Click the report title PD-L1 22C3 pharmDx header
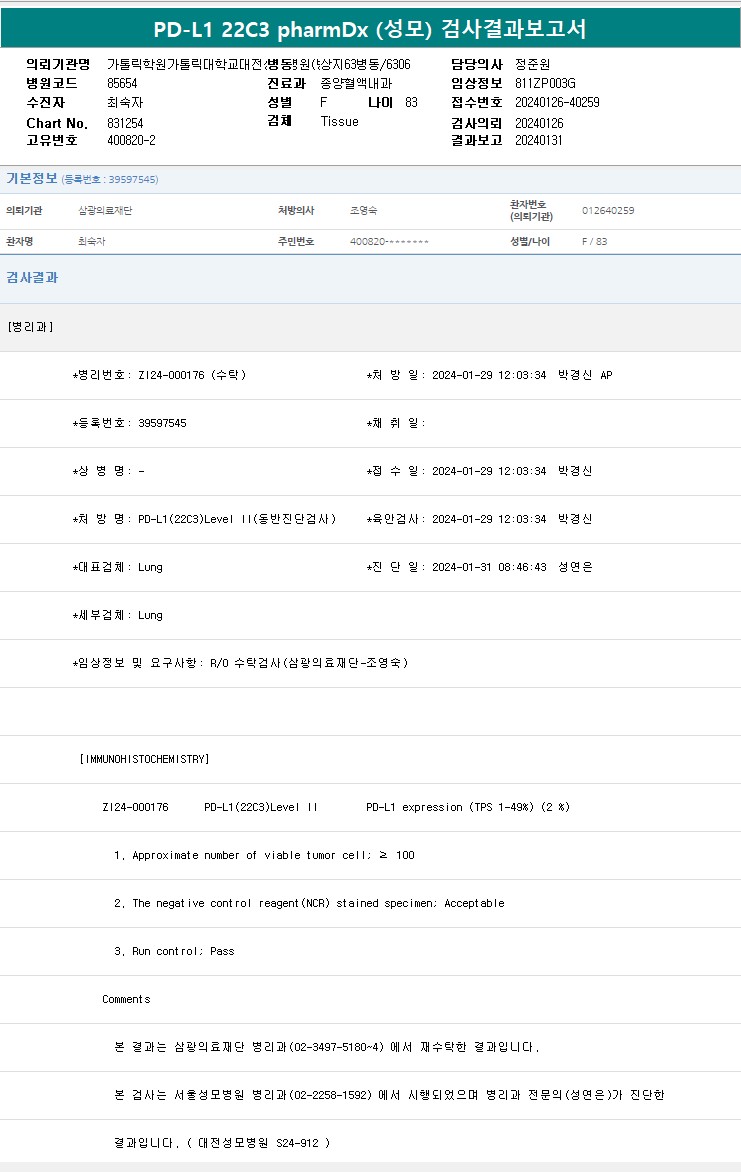Screen dimensions: 741x1172 click(x=370, y=29)
